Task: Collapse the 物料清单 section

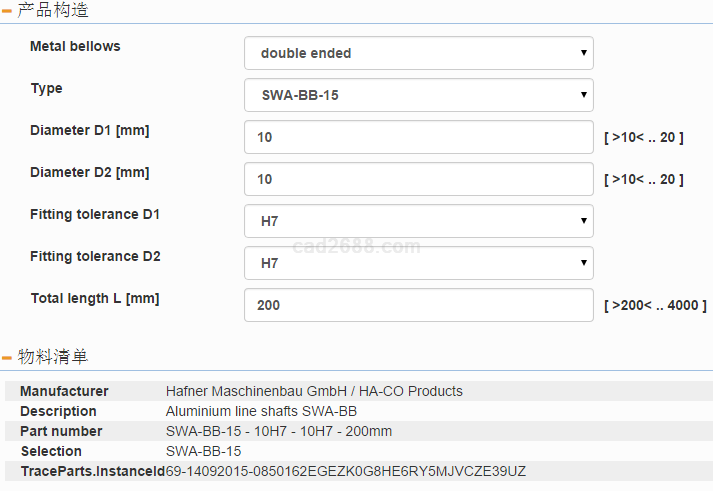Action: click(x=8, y=357)
